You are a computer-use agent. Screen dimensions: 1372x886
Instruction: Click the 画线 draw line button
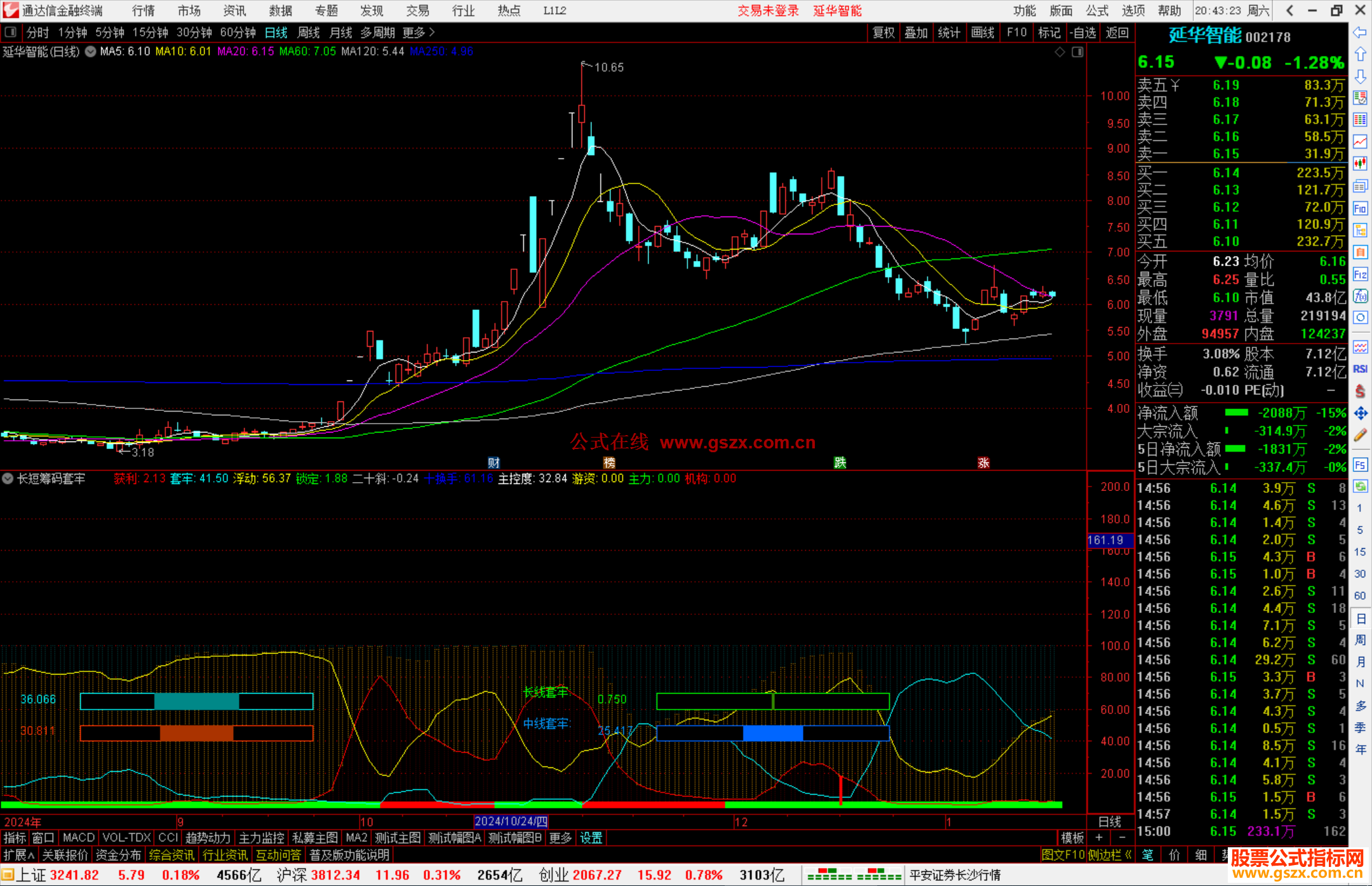click(983, 32)
